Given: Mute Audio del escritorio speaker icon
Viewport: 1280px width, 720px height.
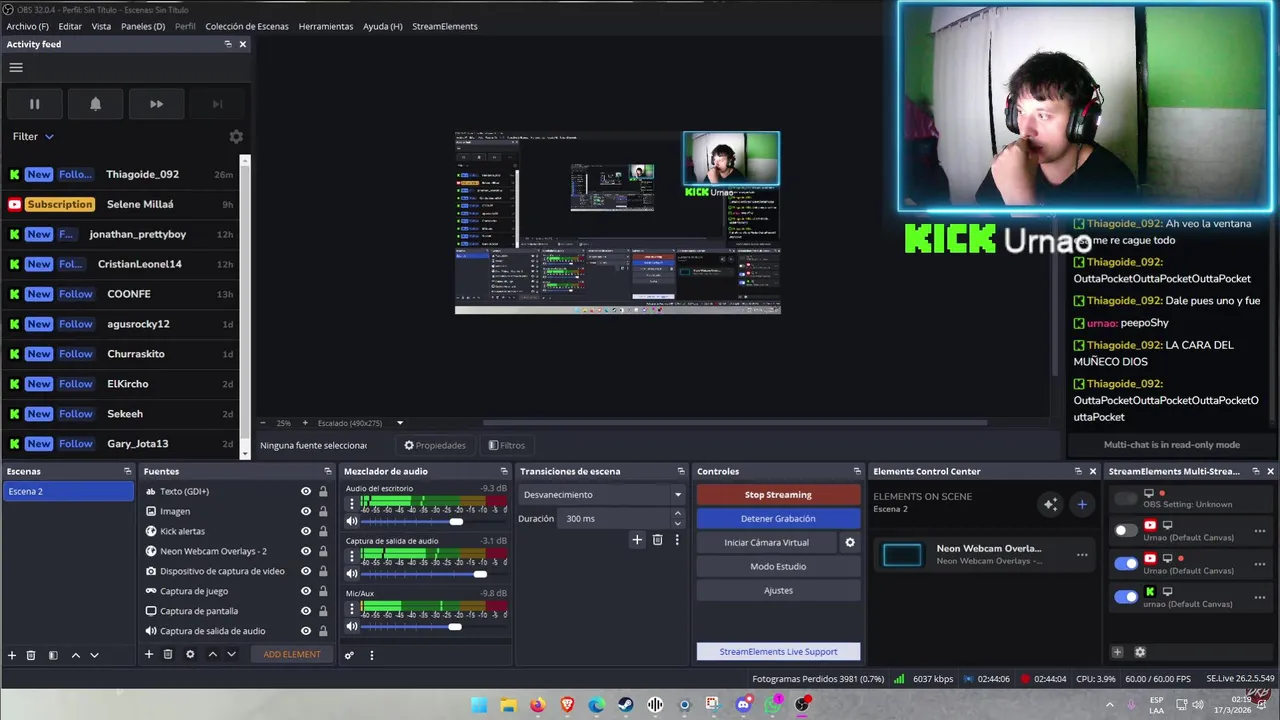Looking at the screenshot, I should click(352, 521).
